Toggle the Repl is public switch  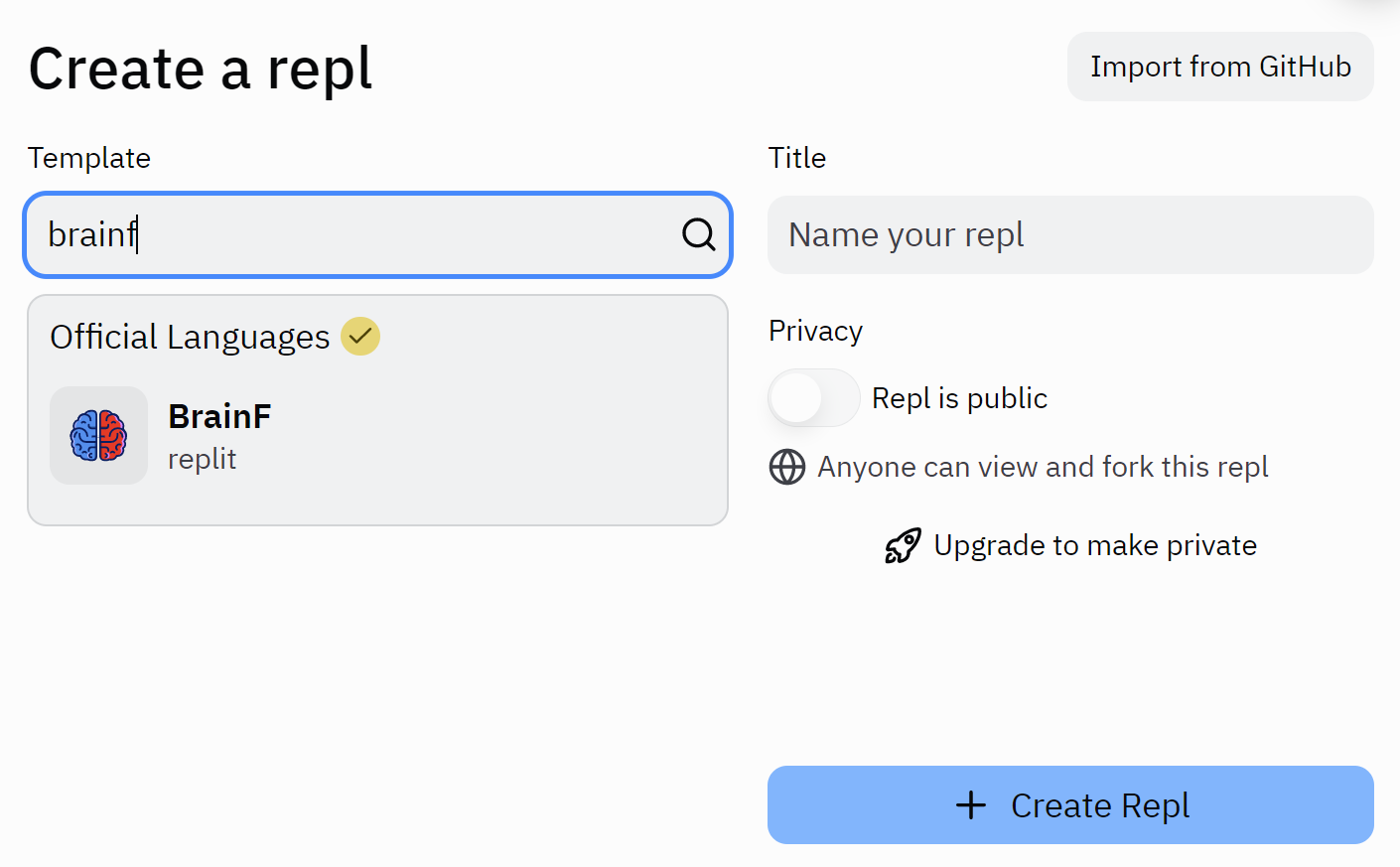814,398
